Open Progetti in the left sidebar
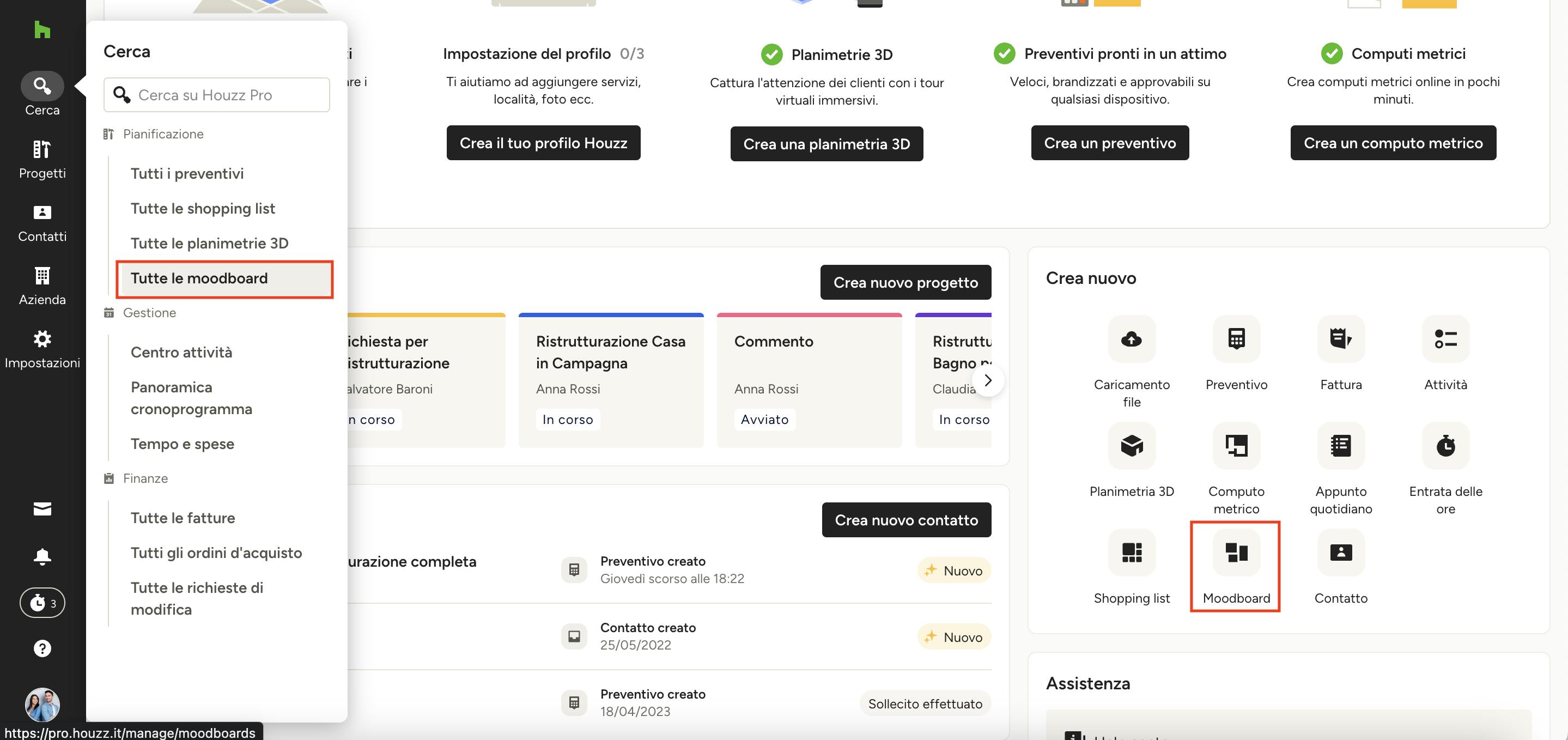The image size is (1568, 740). click(x=42, y=160)
